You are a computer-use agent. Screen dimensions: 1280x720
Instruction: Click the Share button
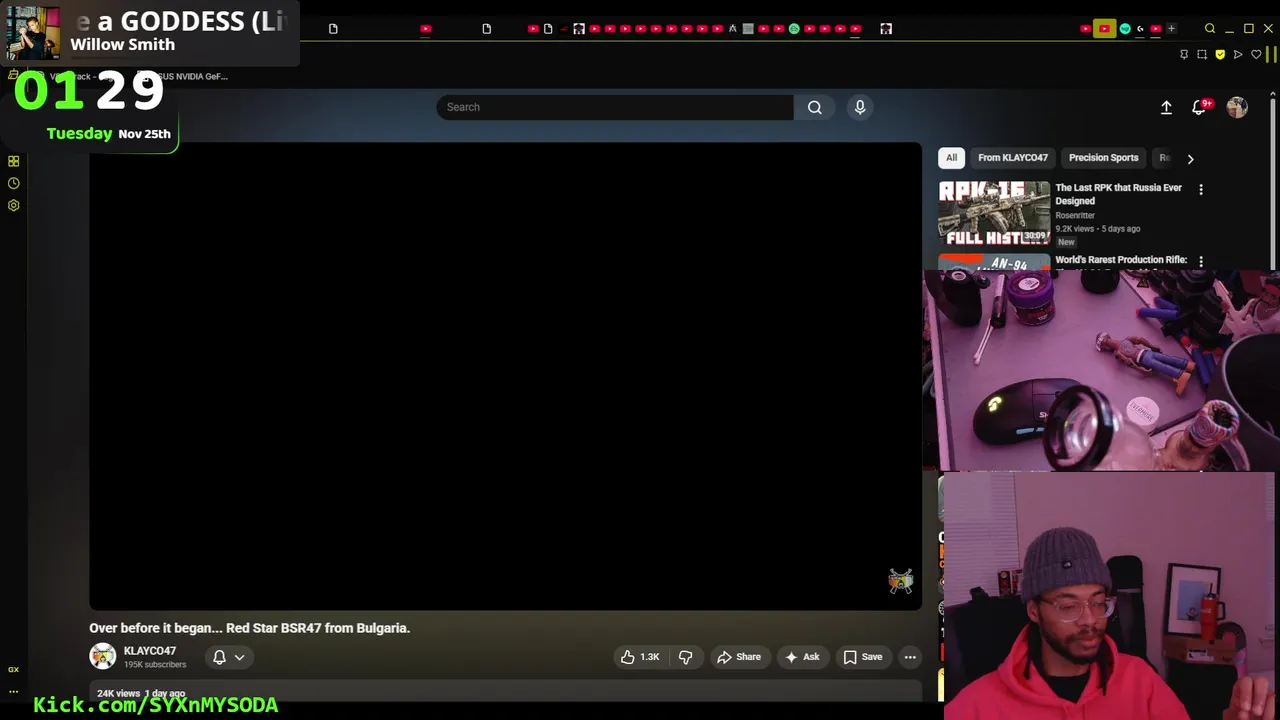739,657
